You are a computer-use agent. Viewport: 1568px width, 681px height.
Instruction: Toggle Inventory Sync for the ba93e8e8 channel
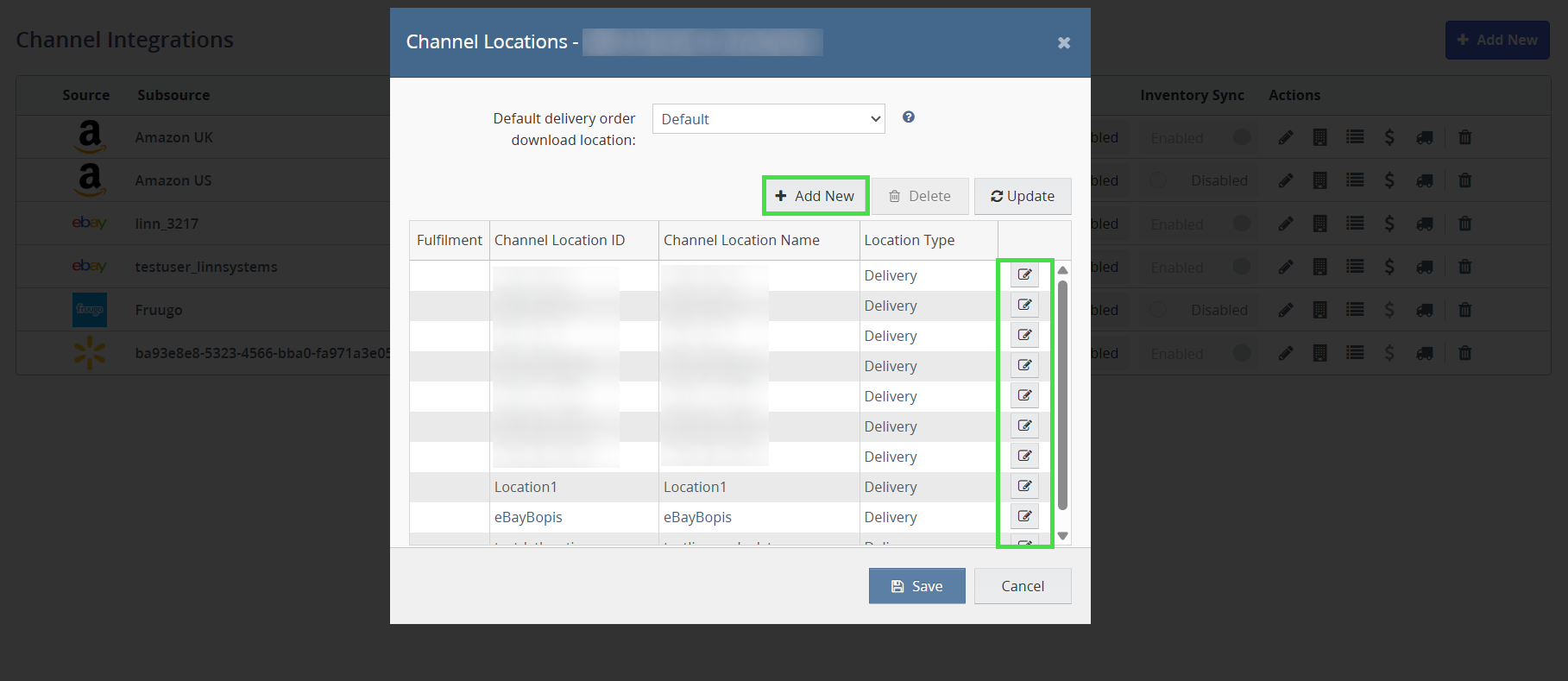[1200, 353]
